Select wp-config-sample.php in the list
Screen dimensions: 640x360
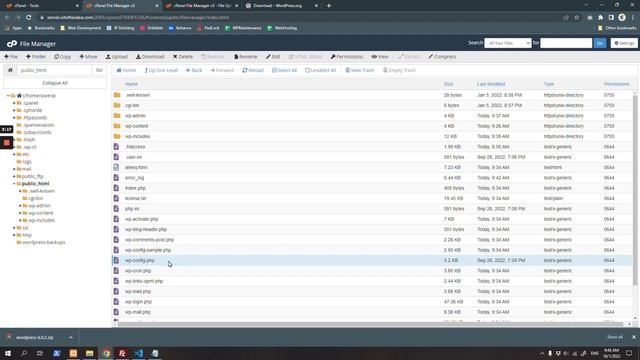[x=148, y=250]
